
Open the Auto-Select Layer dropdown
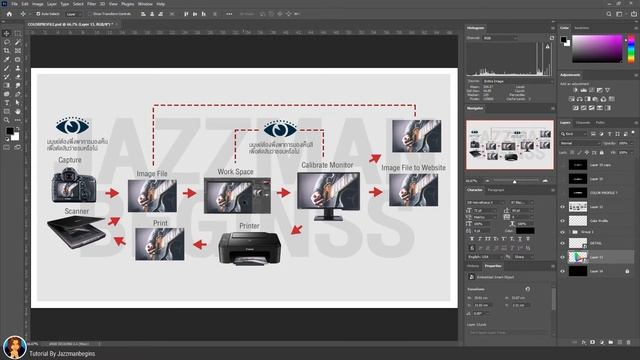(74, 14)
